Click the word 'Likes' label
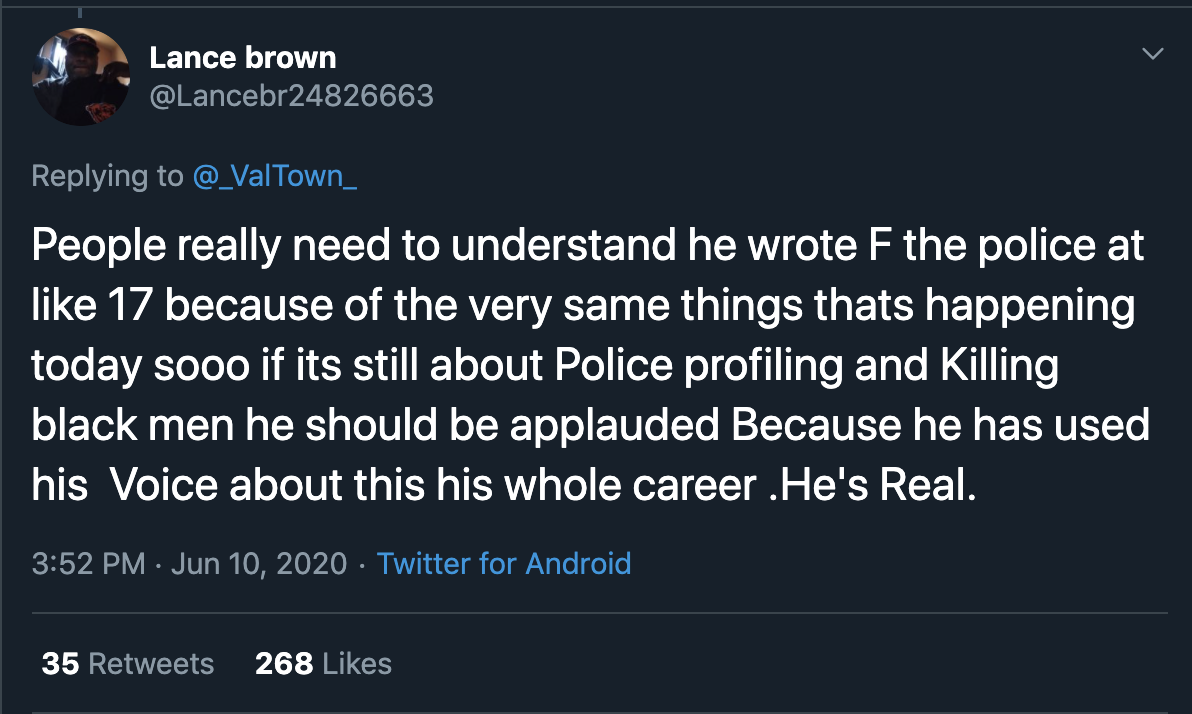This screenshot has width=1192, height=714. 355,663
